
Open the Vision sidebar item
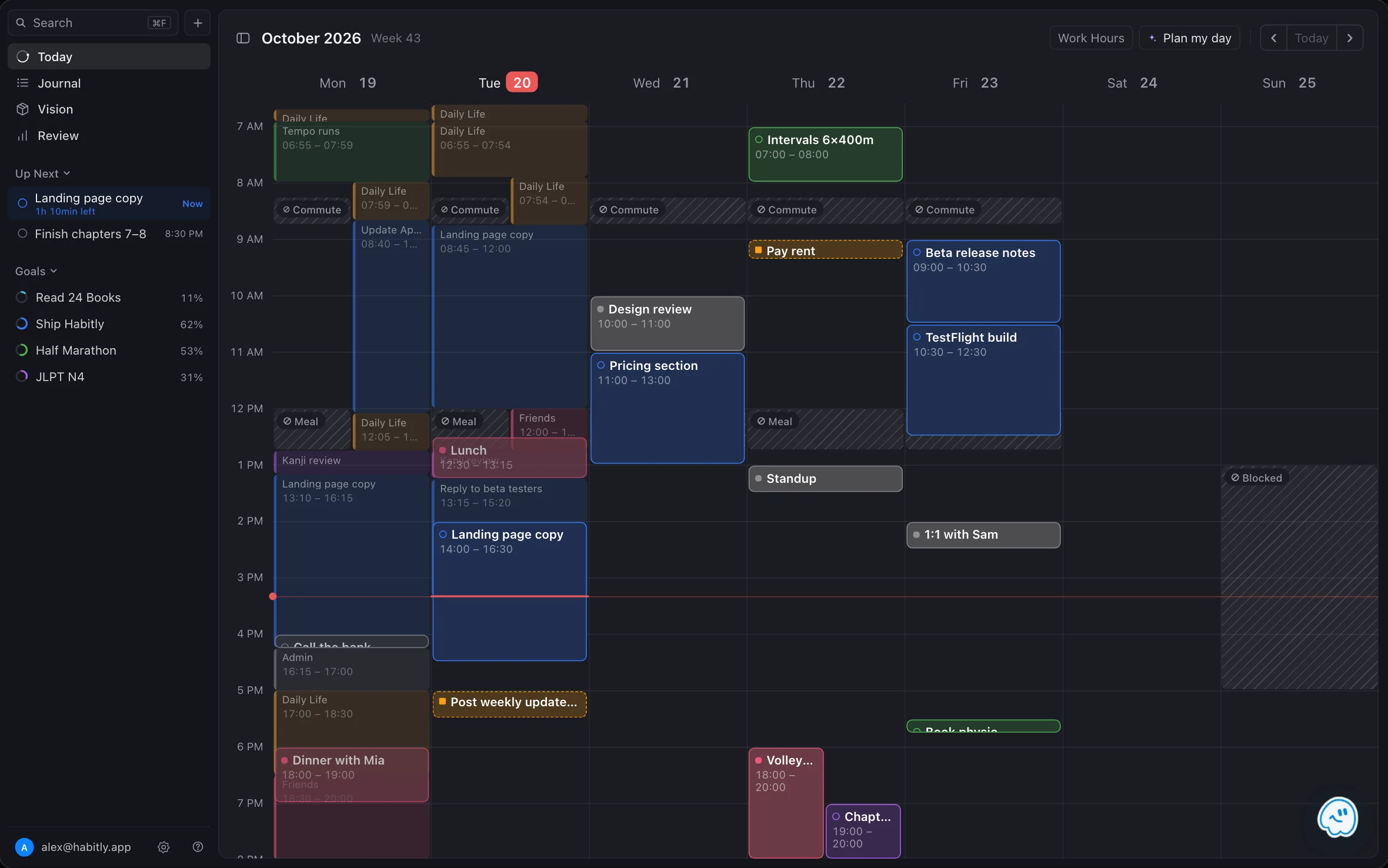109,109
